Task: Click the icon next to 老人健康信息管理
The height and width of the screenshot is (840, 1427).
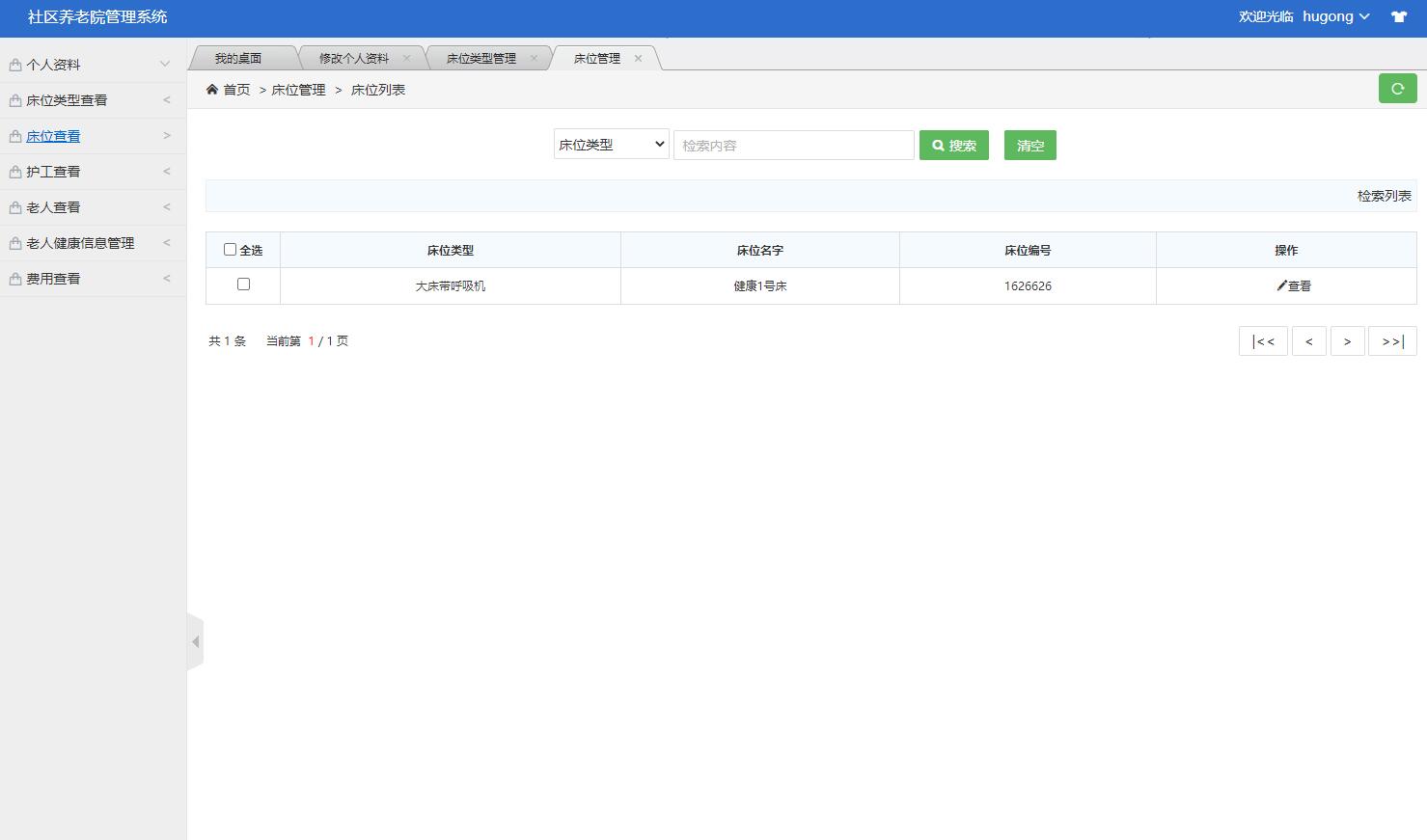Action: click(x=14, y=242)
